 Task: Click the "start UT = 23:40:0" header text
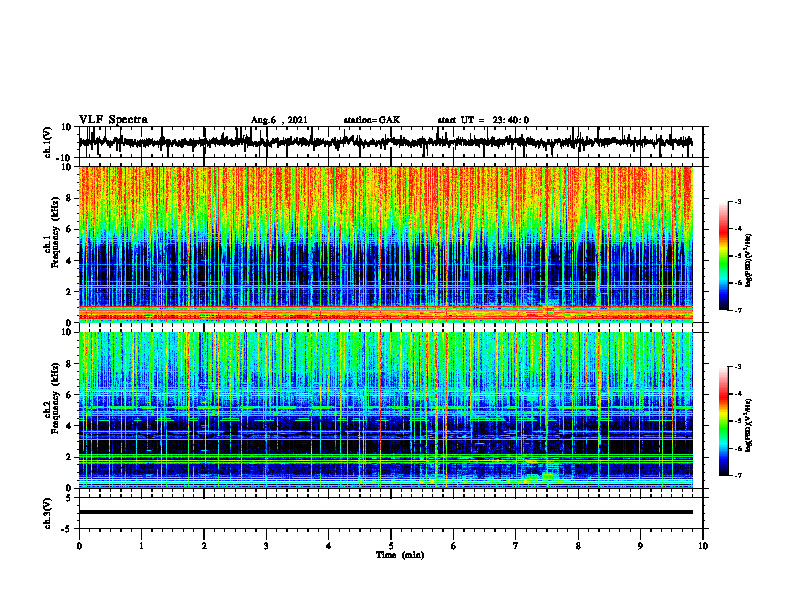(483, 120)
